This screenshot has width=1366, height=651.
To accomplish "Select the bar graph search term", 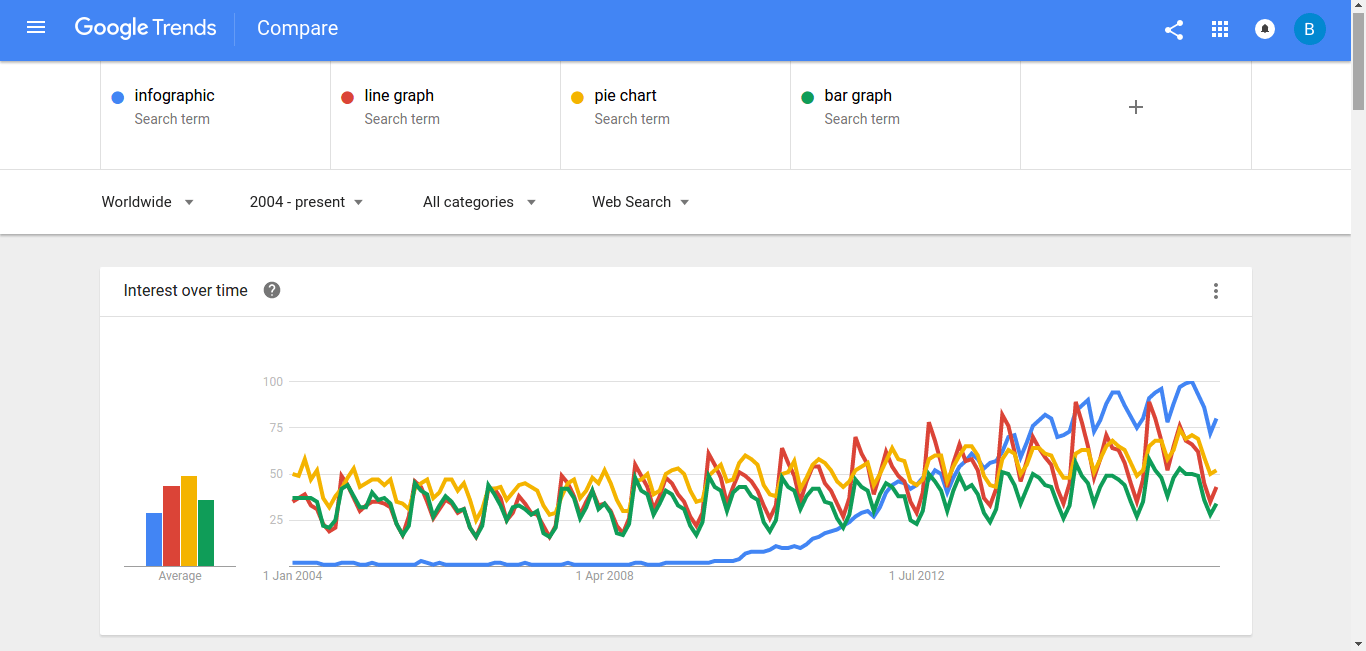I will pyautogui.click(x=858, y=96).
